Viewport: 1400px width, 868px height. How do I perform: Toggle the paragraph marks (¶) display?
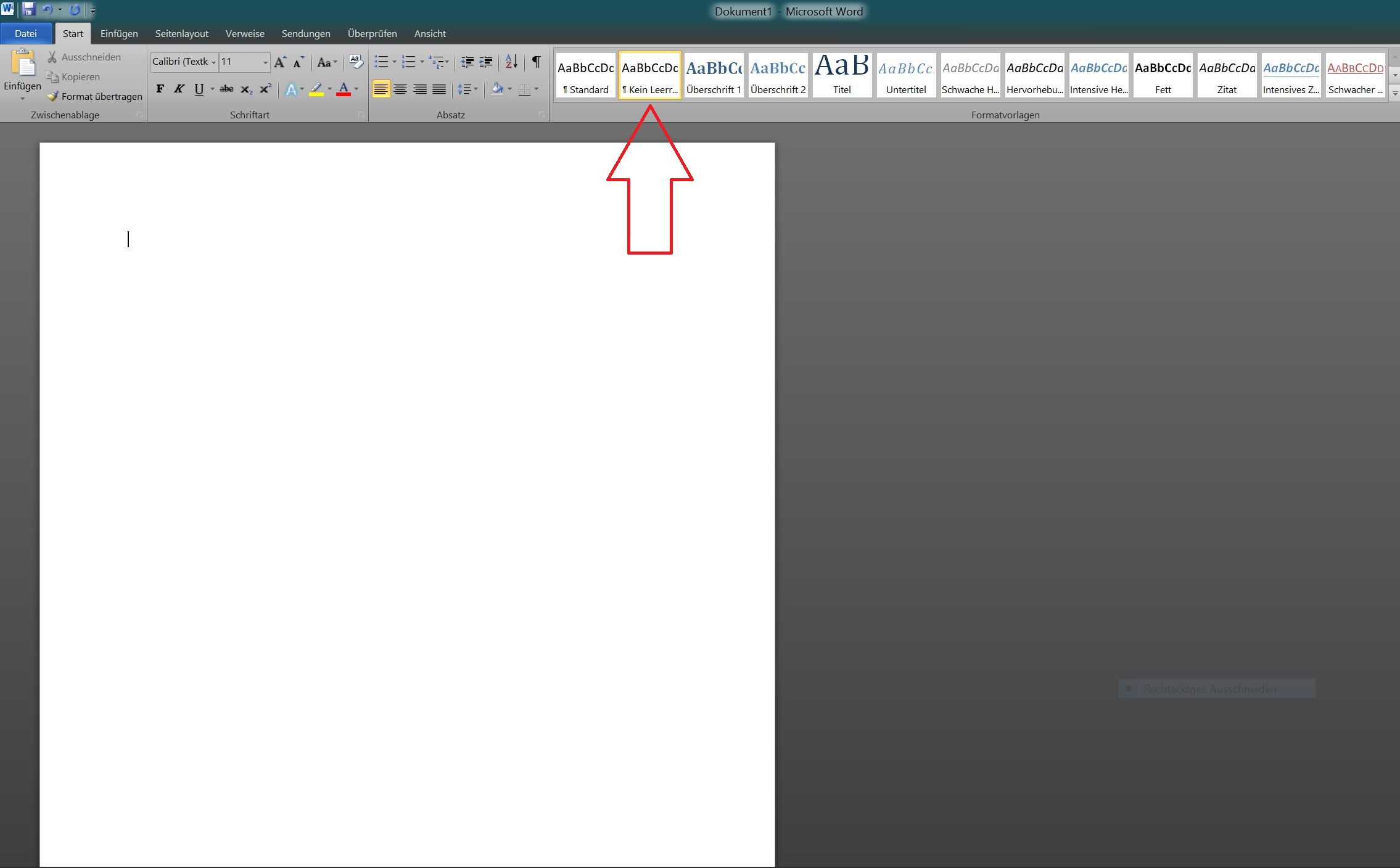click(536, 62)
